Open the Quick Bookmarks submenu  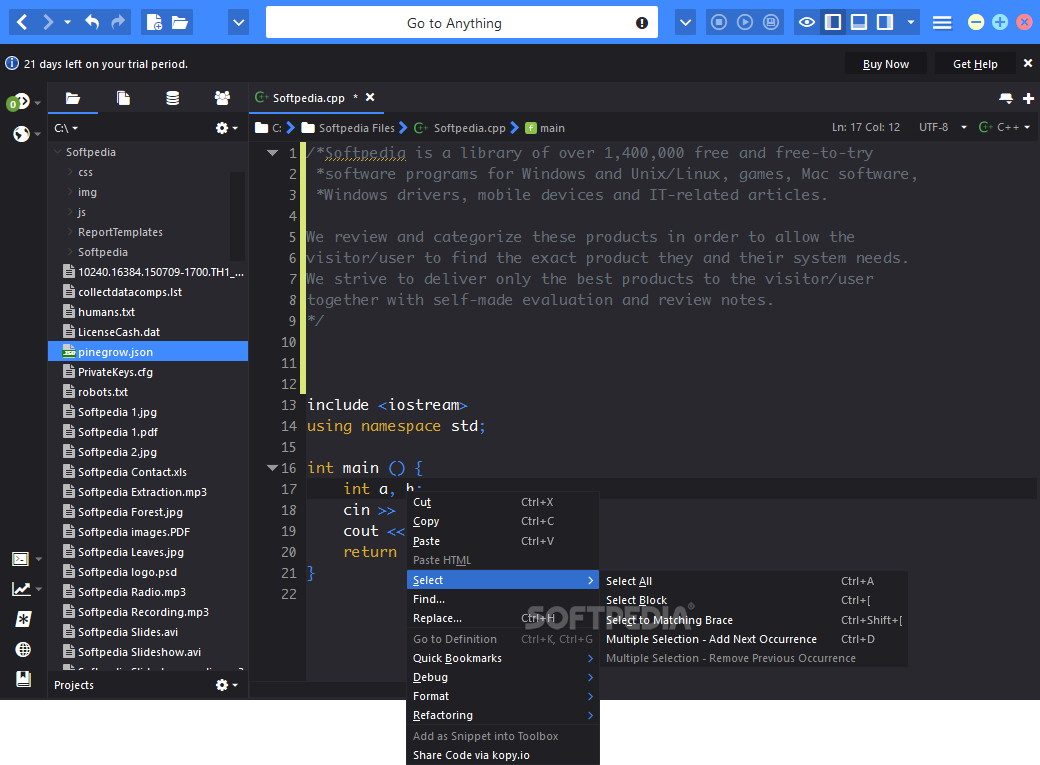tap(502, 658)
